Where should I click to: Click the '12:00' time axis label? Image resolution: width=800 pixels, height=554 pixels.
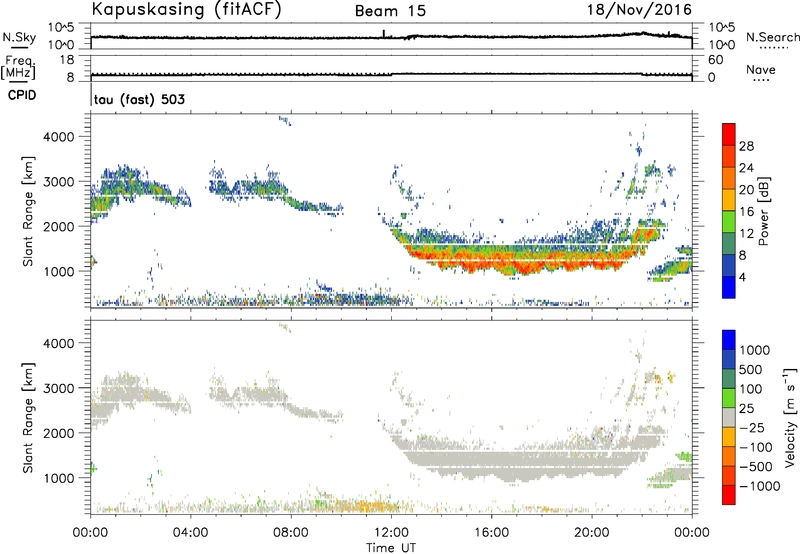tap(391, 533)
